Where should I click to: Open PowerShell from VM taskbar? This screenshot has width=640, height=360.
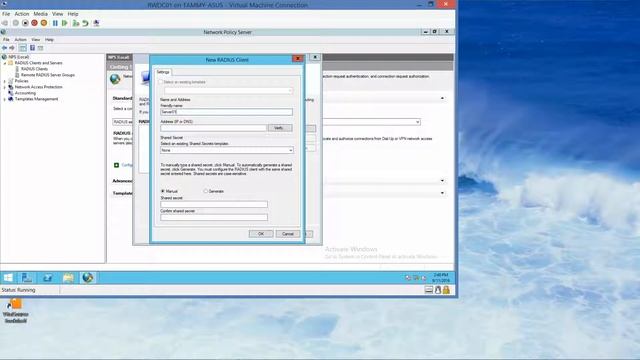[47, 278]
